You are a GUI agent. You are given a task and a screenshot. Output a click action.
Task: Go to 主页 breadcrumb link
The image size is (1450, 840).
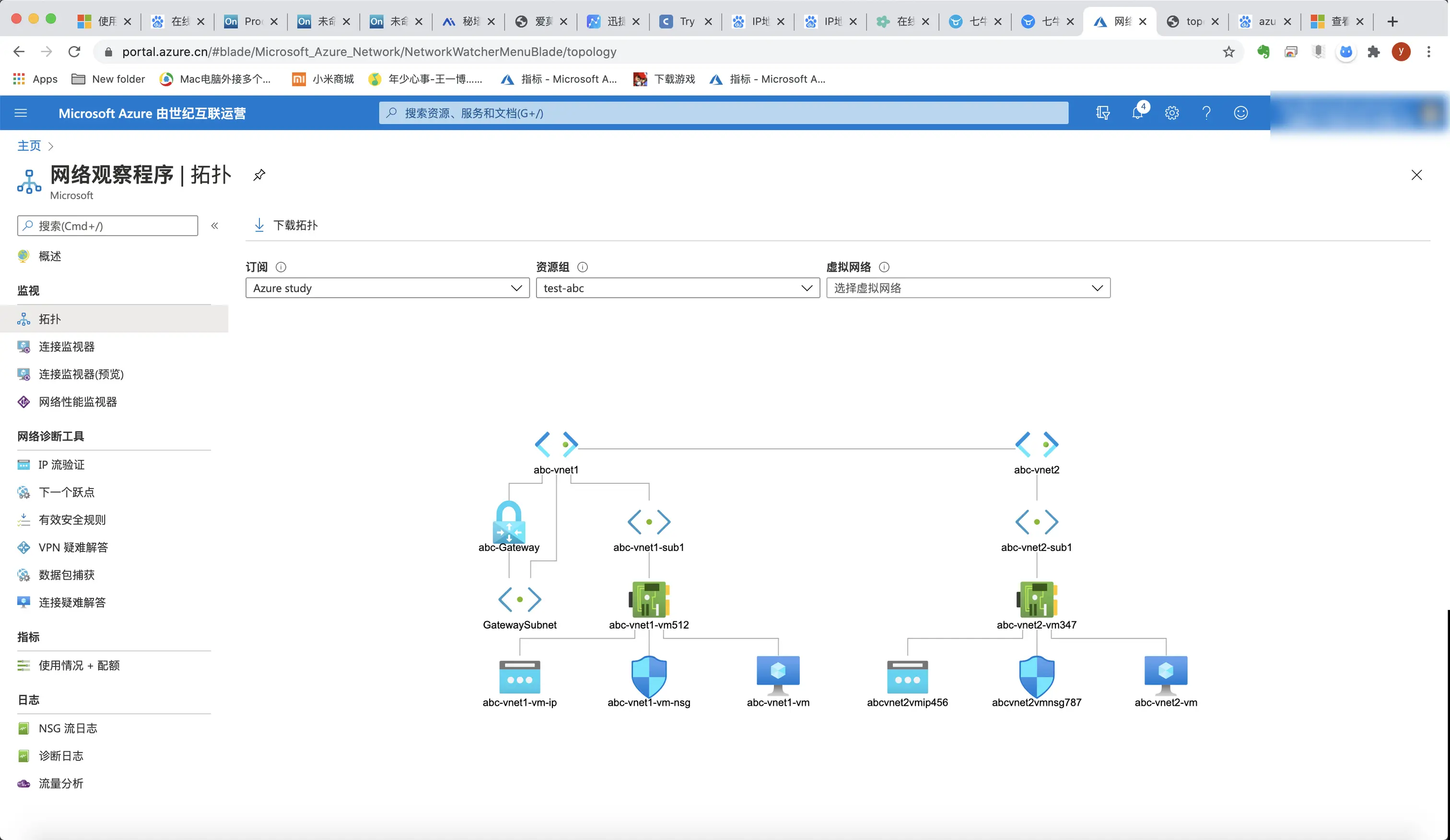coord(29,146)
